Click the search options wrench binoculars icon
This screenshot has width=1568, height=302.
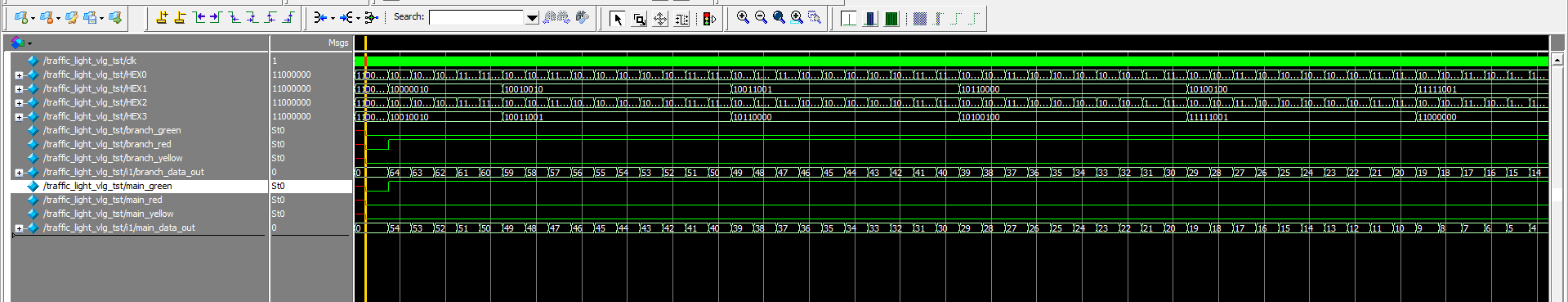(x=583, y=17)
